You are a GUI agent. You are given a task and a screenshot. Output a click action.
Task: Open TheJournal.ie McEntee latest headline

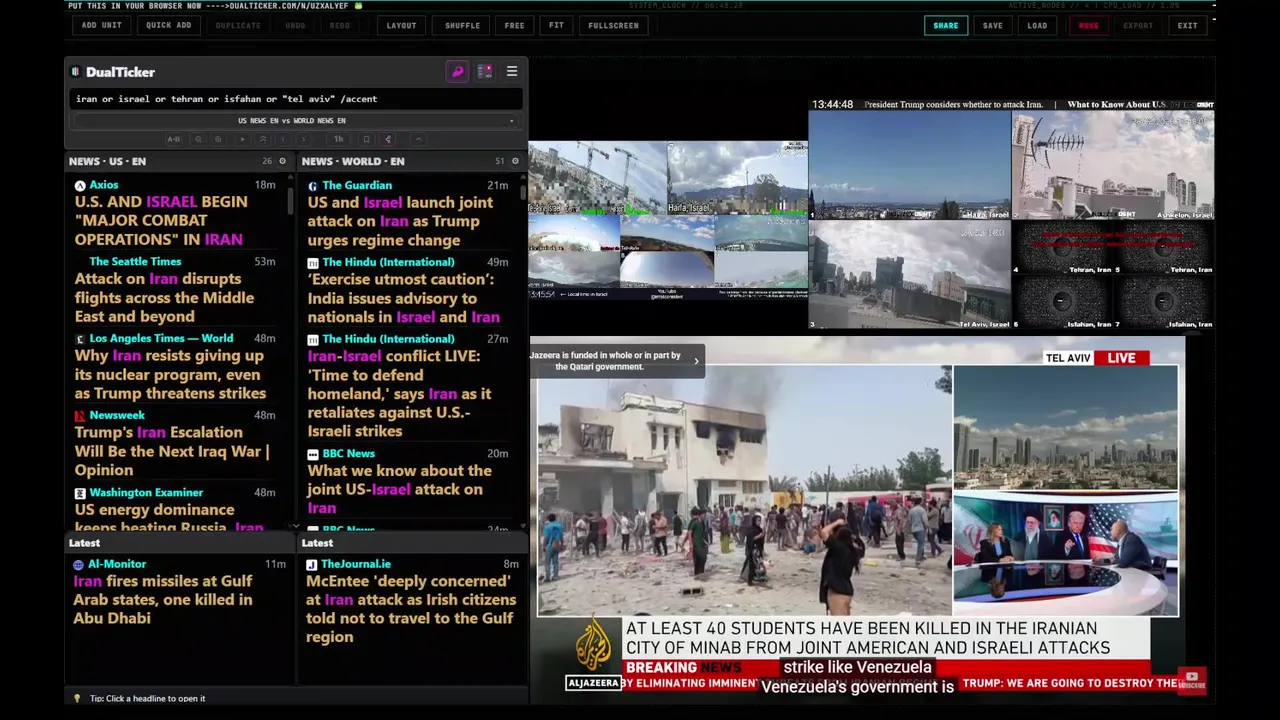pyautogui.click(x=411, y=609)
